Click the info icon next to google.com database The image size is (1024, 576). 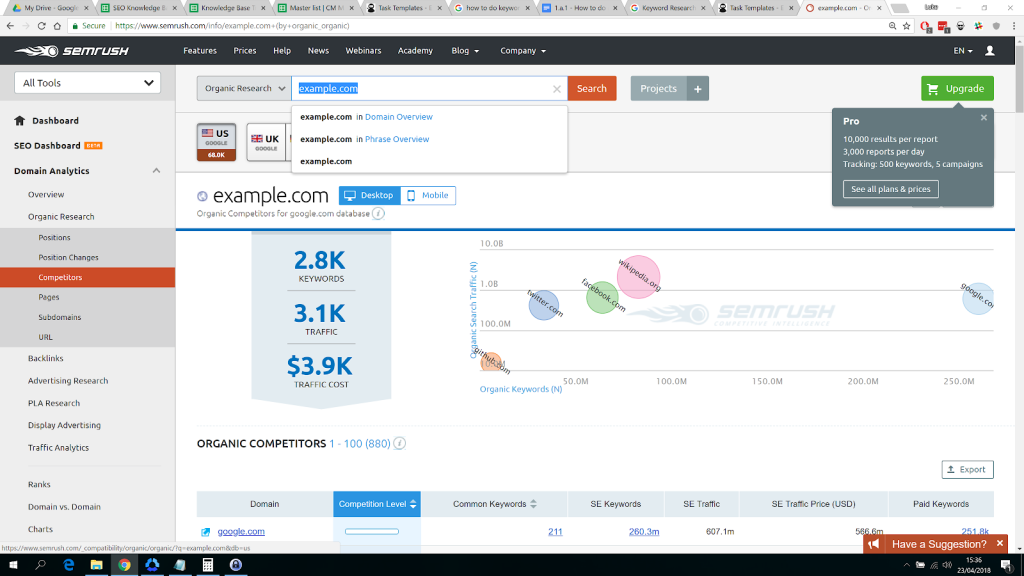378,214
